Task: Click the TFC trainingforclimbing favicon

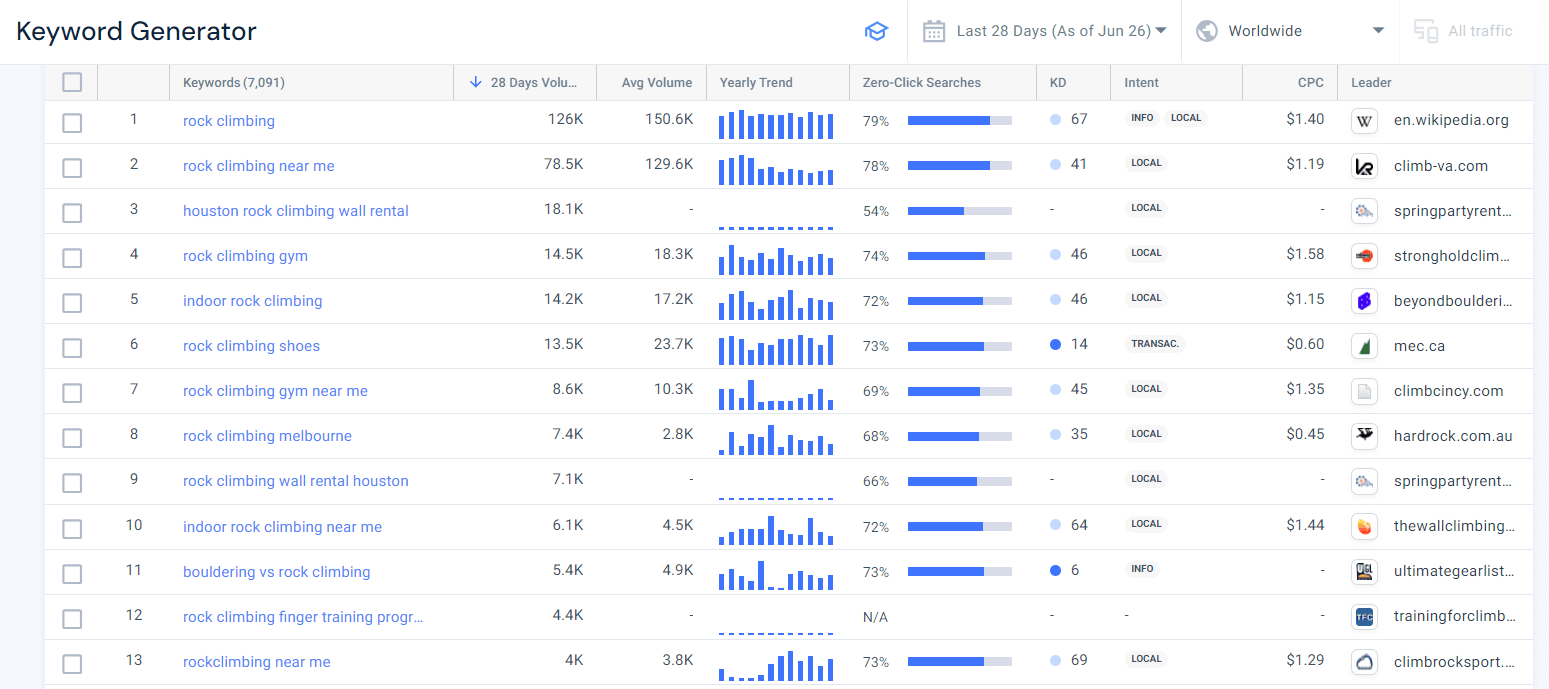Action: (x=1364, y=616)
